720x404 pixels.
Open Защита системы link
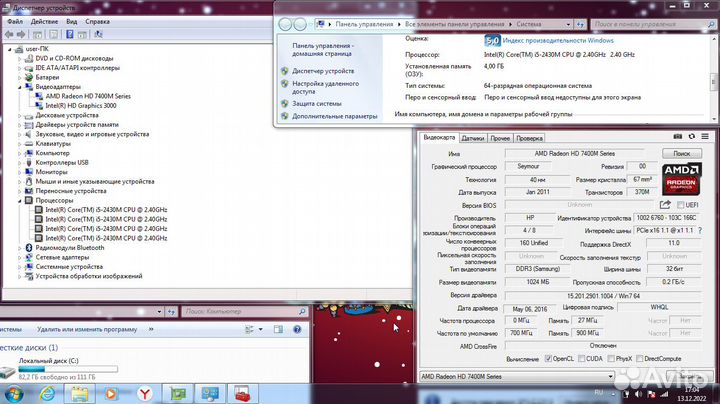pos(317,104)
